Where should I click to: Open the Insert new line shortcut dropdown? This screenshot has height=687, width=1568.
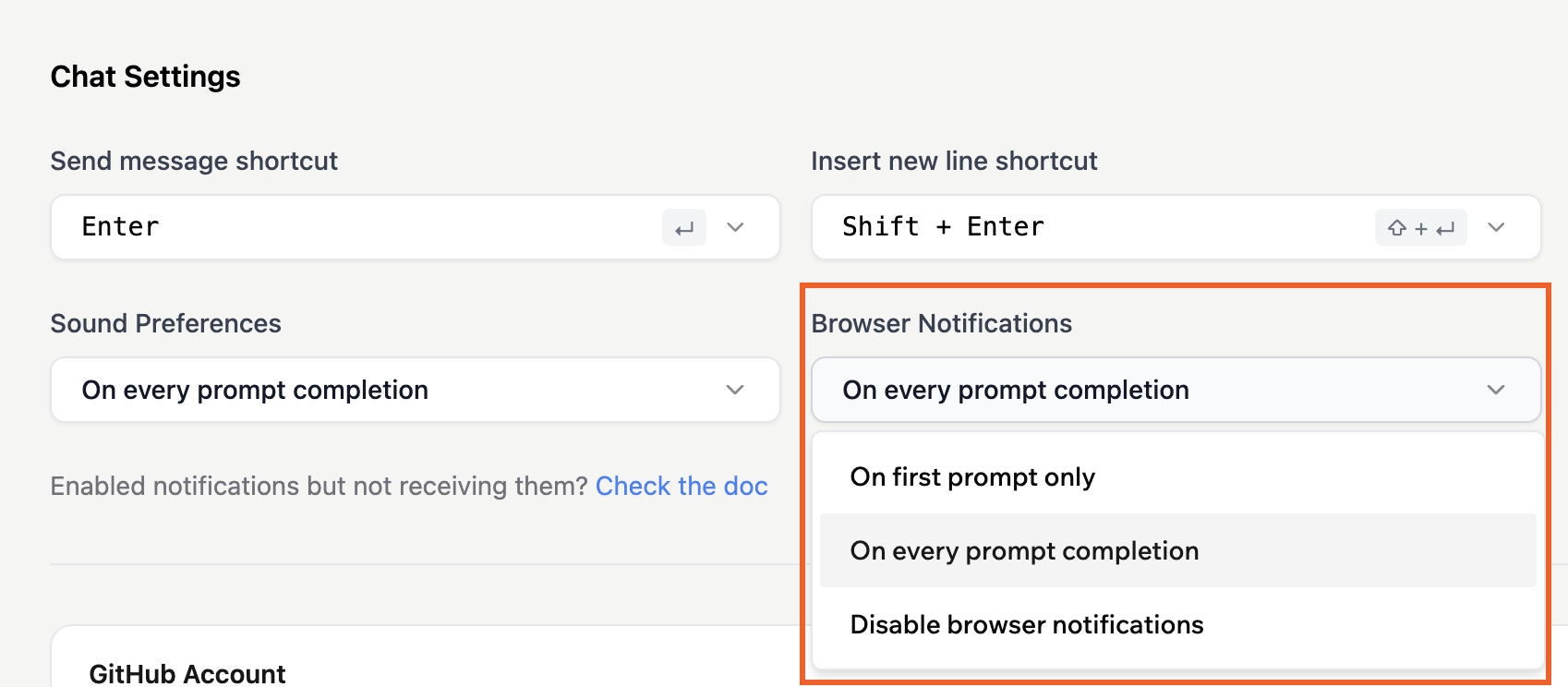click(x=1497, y=227)
